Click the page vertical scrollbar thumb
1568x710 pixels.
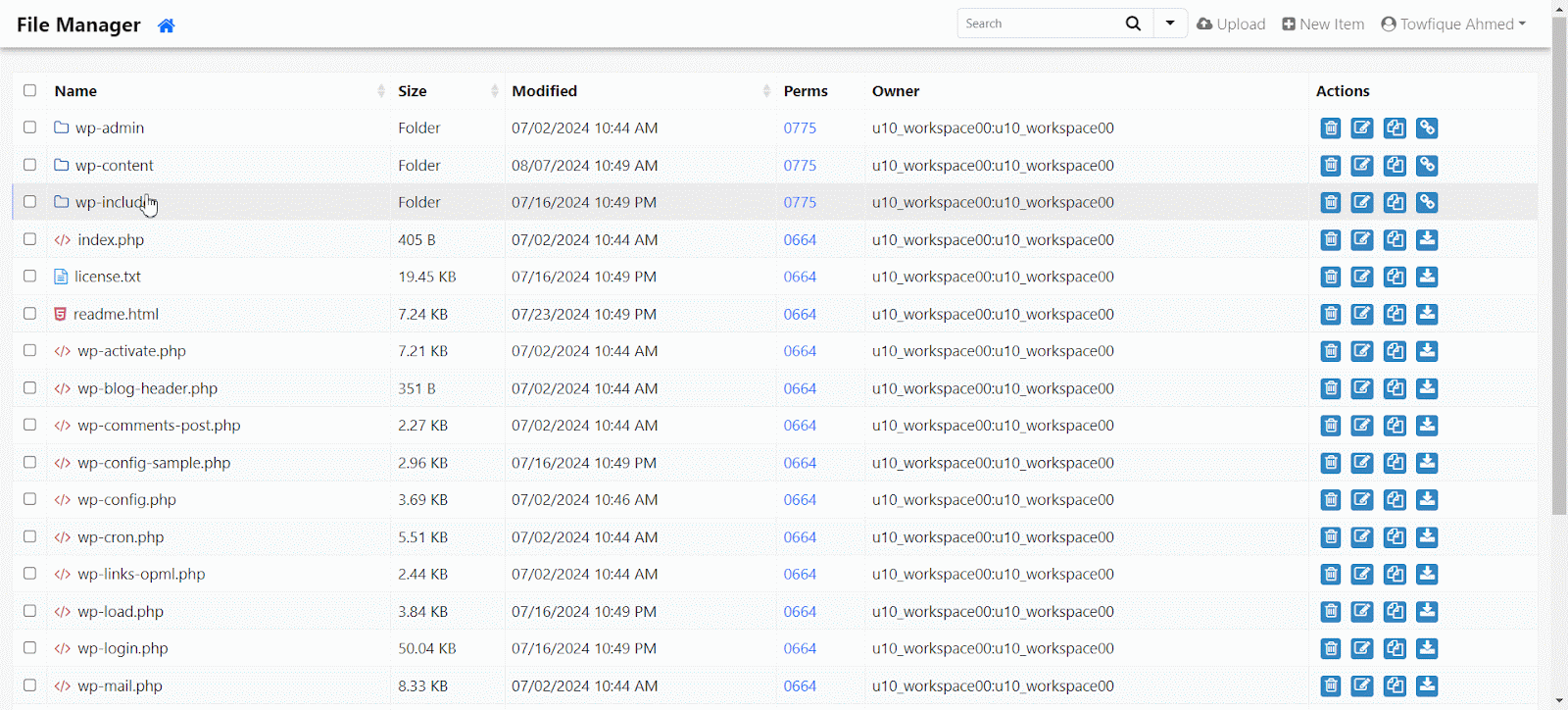point(1559,265)
